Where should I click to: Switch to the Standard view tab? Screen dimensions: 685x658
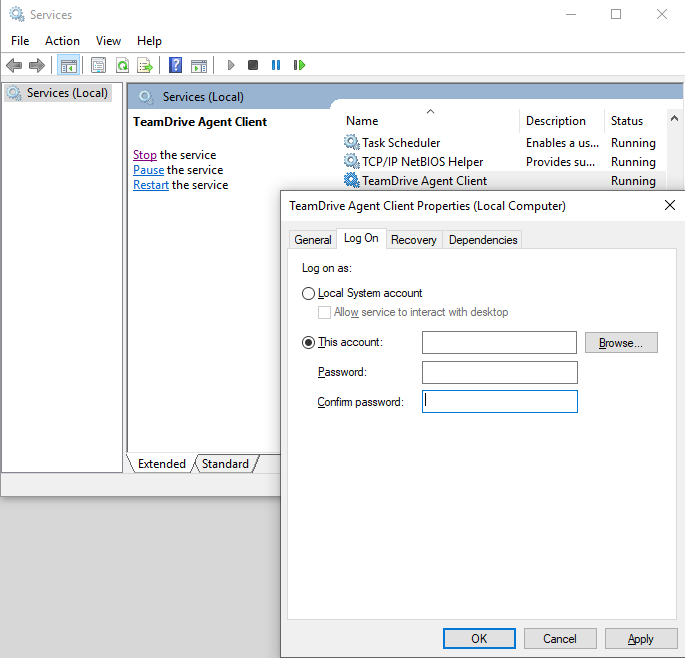pos(225,464)
